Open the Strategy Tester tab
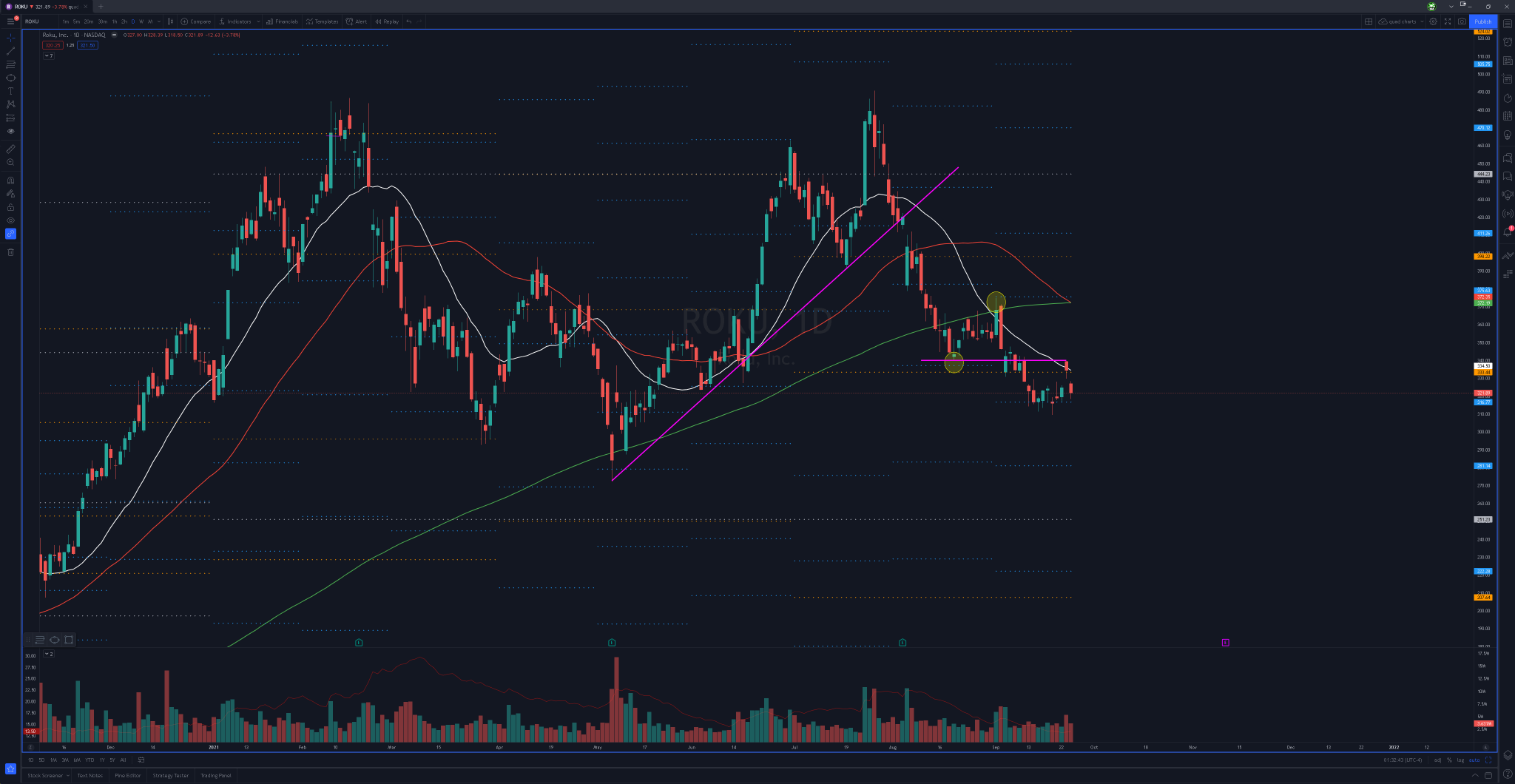 point(171,775)
